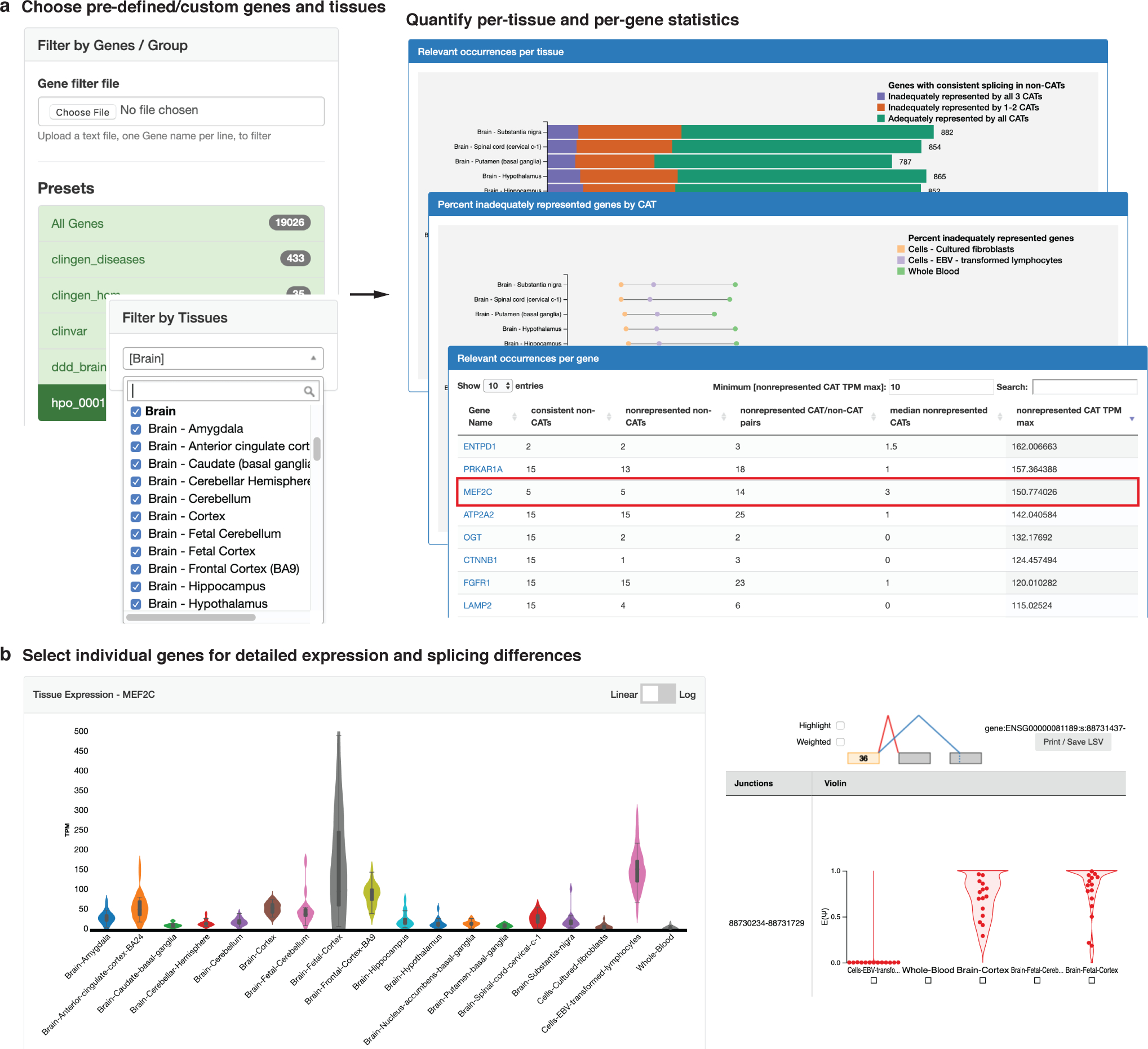Select the Brain-Cortex violin checkbox
The width and height of the screenshot is (1148, 1049).
coord(983,981)
